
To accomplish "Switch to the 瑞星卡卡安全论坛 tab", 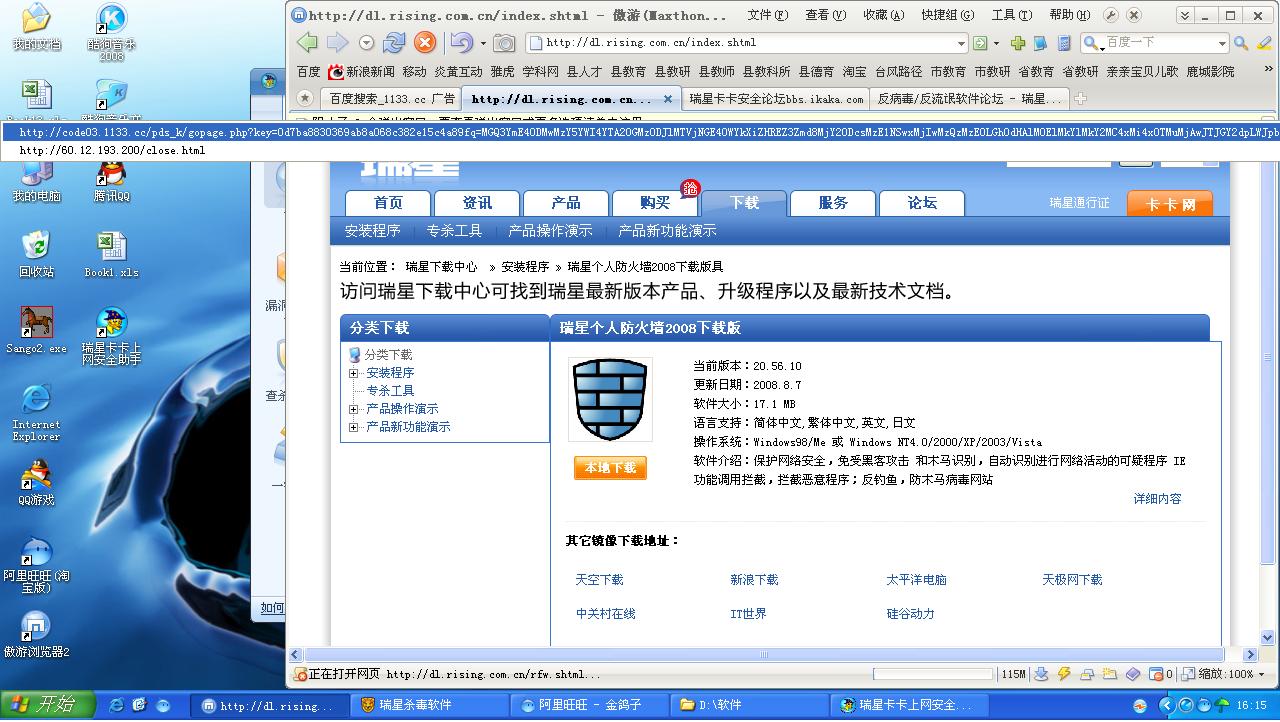I will click(x=776, y=99).
